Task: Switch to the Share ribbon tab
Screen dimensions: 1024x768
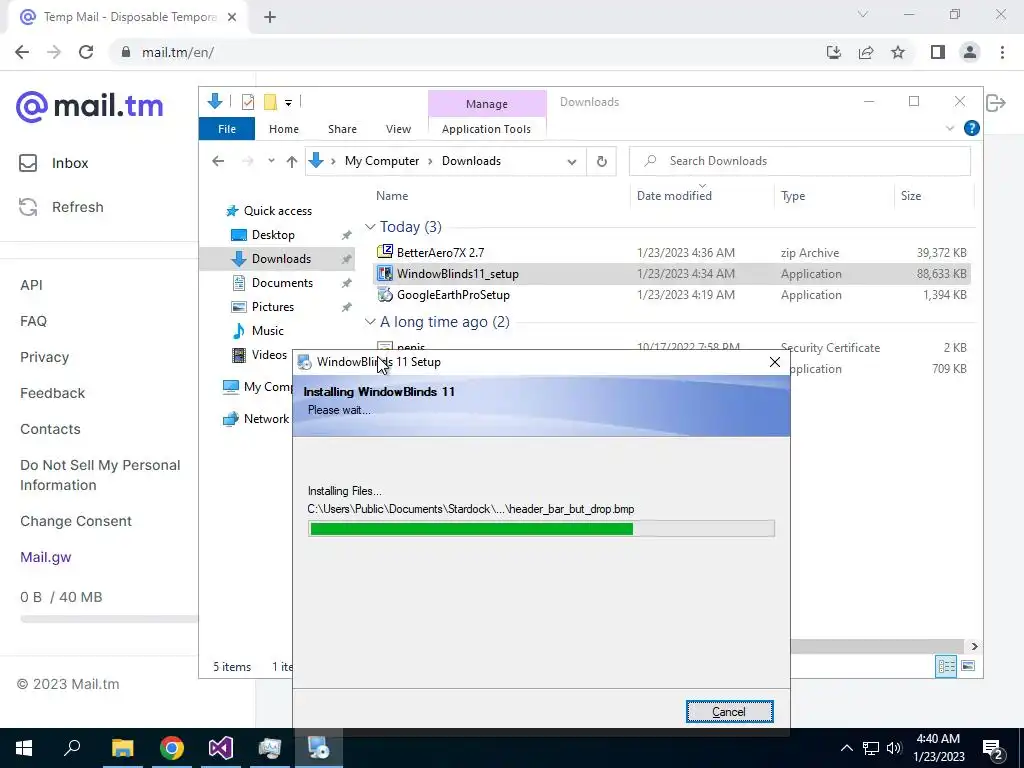Action: [342, 129]
